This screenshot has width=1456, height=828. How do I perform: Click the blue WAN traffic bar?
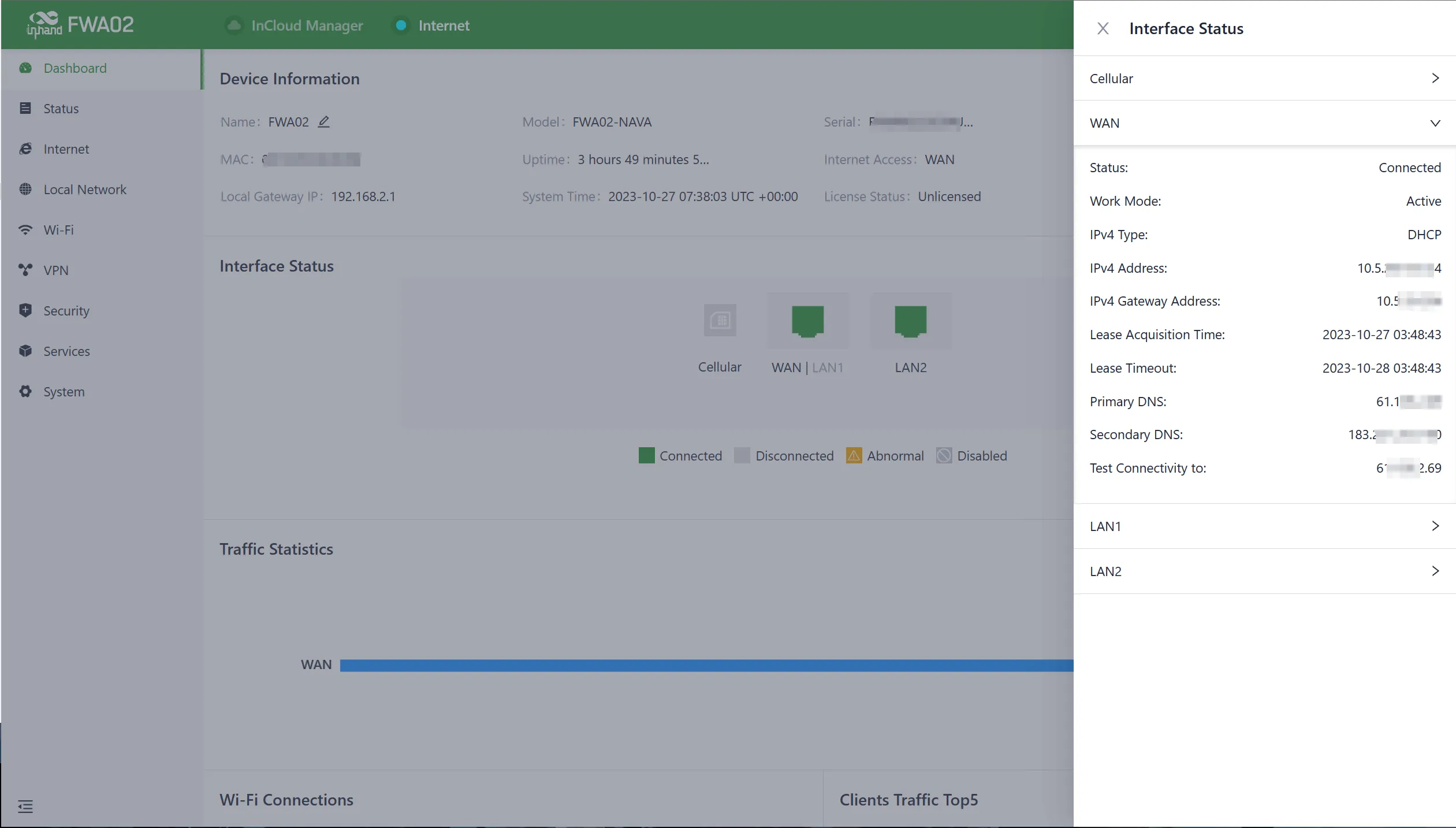click(x=706, y=665)
